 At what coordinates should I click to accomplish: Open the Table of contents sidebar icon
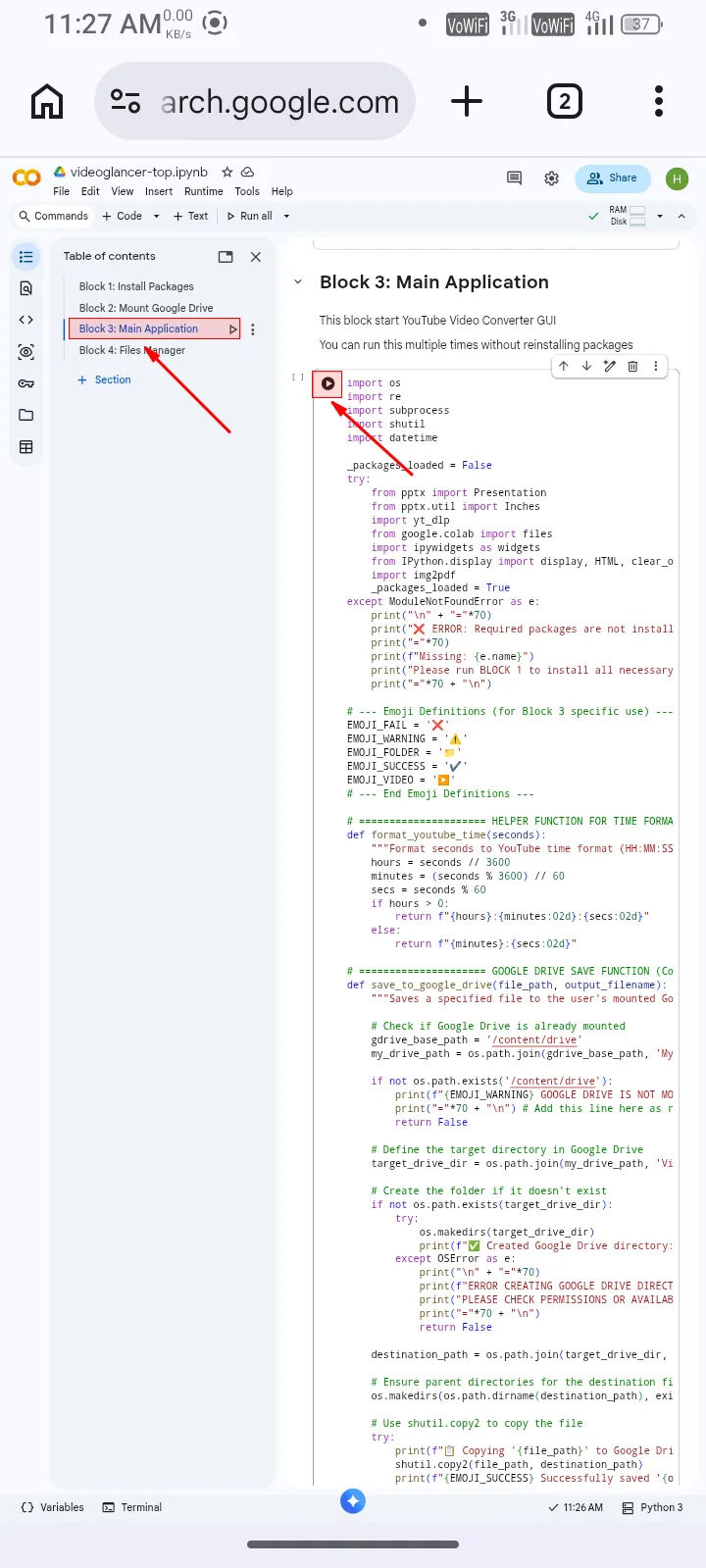pos(26,257)
